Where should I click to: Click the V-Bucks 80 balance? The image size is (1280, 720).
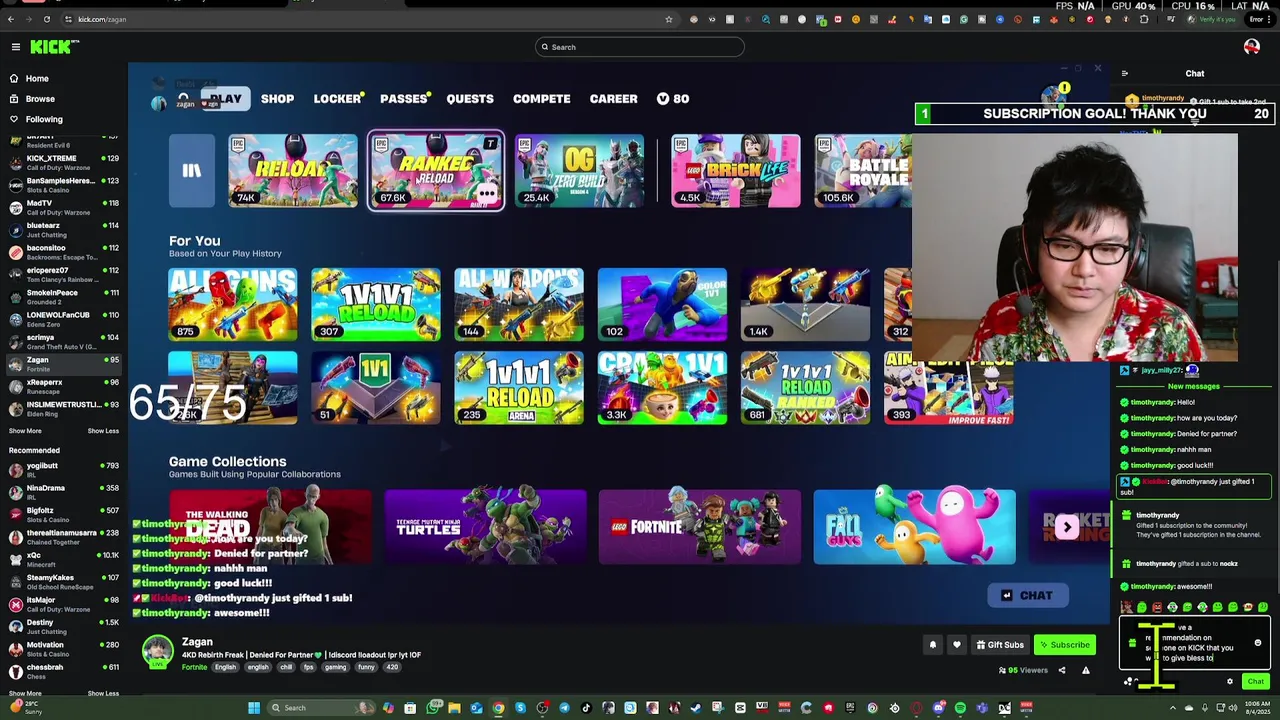[673, 99]
